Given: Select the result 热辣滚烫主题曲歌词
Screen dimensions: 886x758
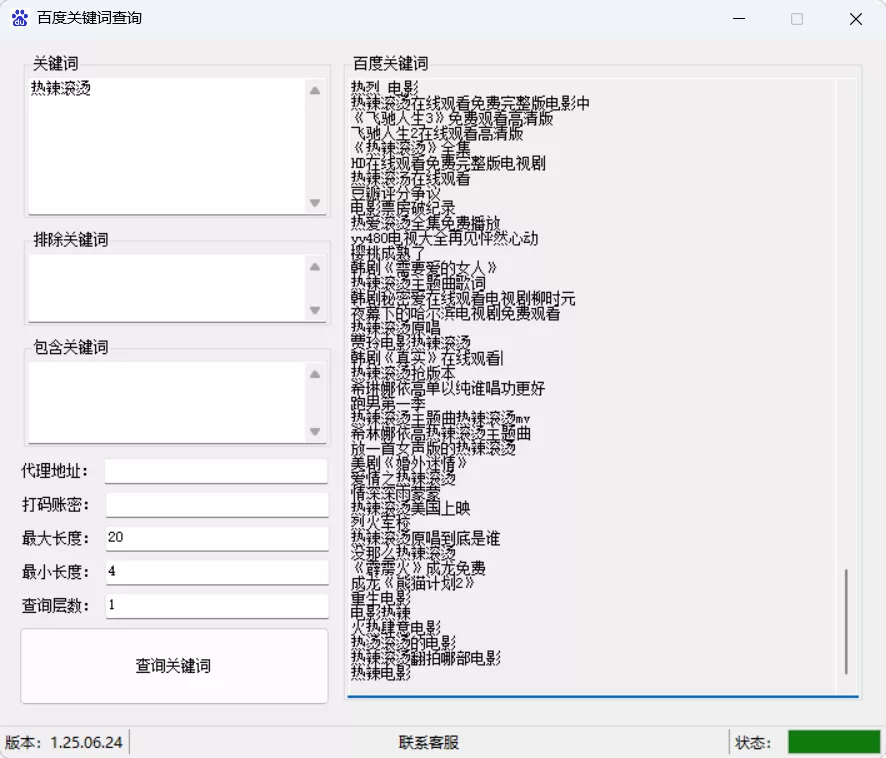Looking at the screenshot, I should coord(418,283).
